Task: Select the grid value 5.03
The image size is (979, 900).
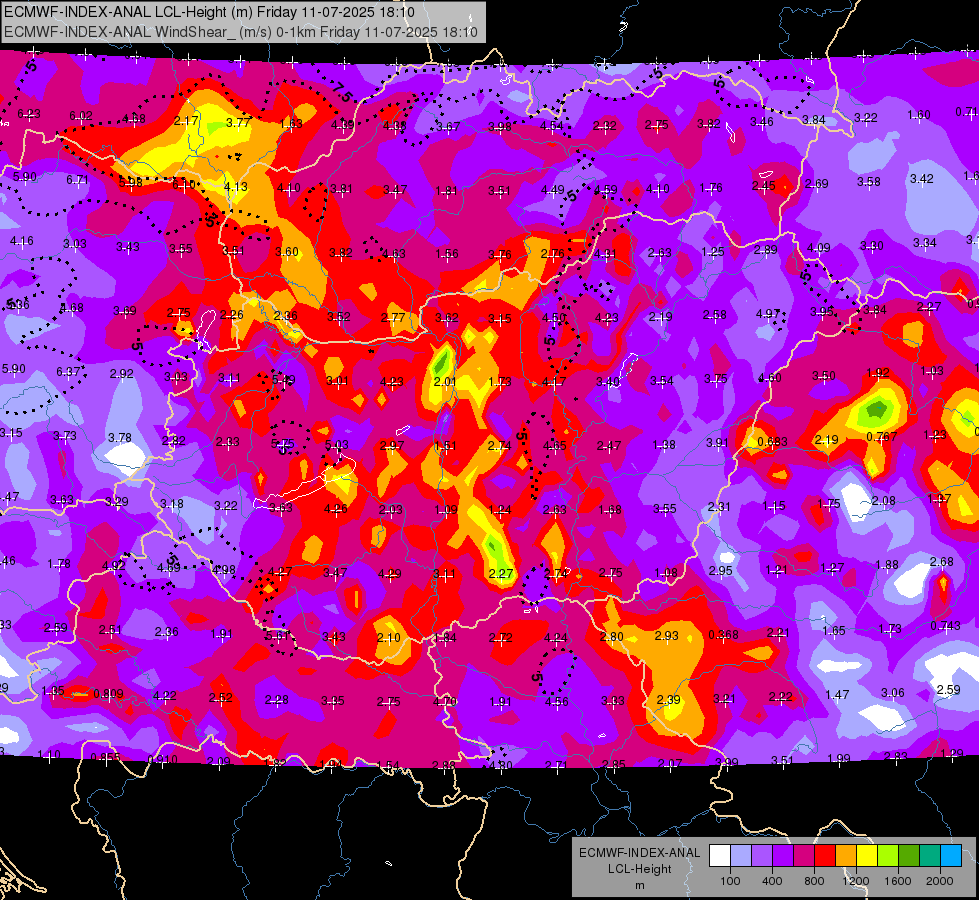Action: (337, 445)
